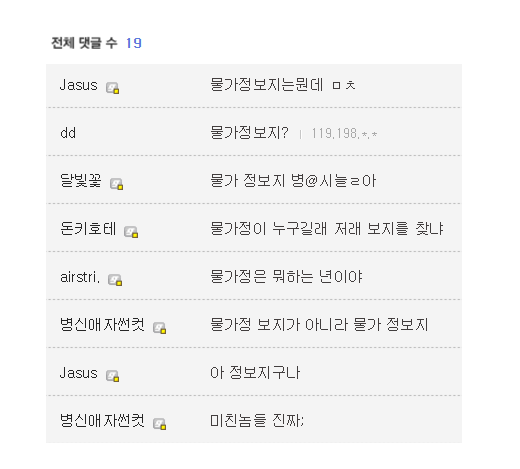Image resolution: width=520 pixels, height=469 pixels.
Task: Click Jasus's gallog icon on the 'ㅁㅊ' comment row
Action: 113,88
